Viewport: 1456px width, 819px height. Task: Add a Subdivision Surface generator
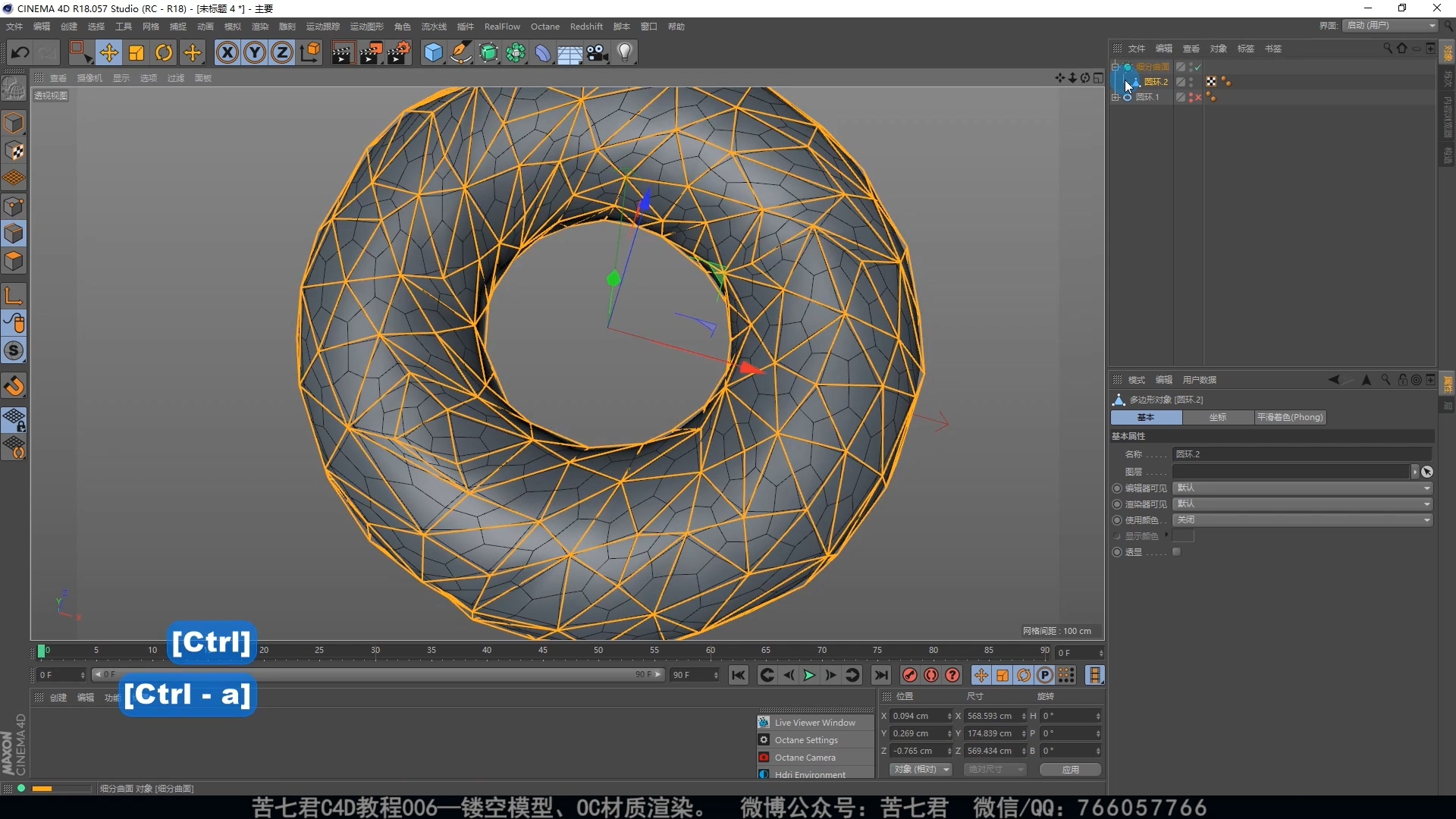pos(488,52)
